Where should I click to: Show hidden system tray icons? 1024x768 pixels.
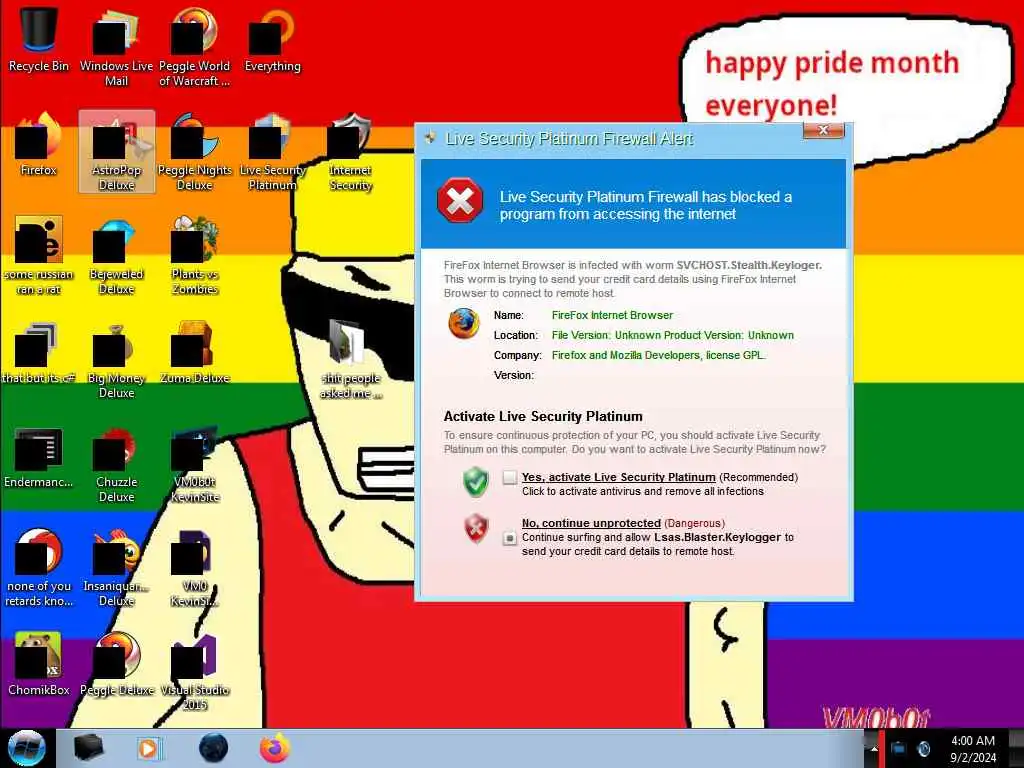coord(874,749)
